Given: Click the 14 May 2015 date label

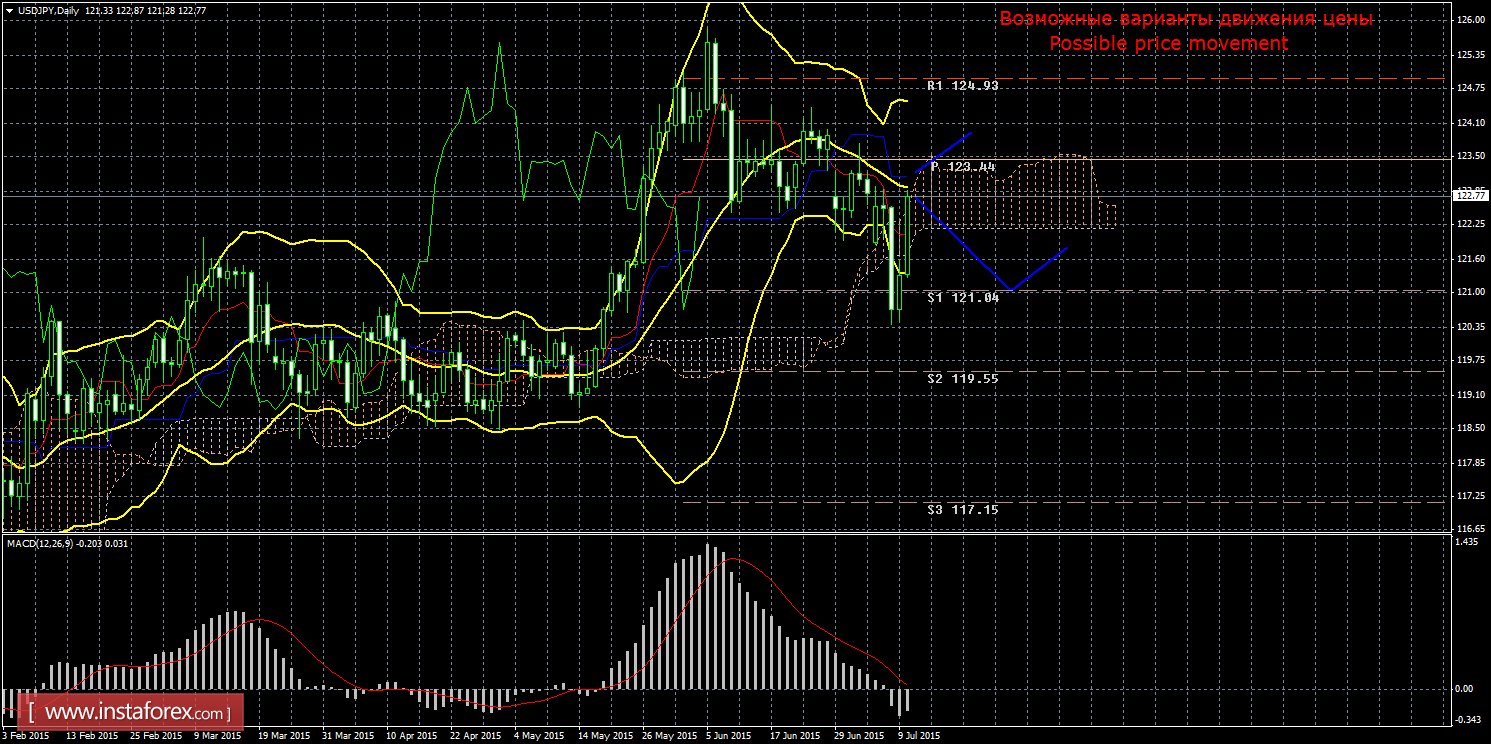Looking at the screenshot, I should click(600, 736).
